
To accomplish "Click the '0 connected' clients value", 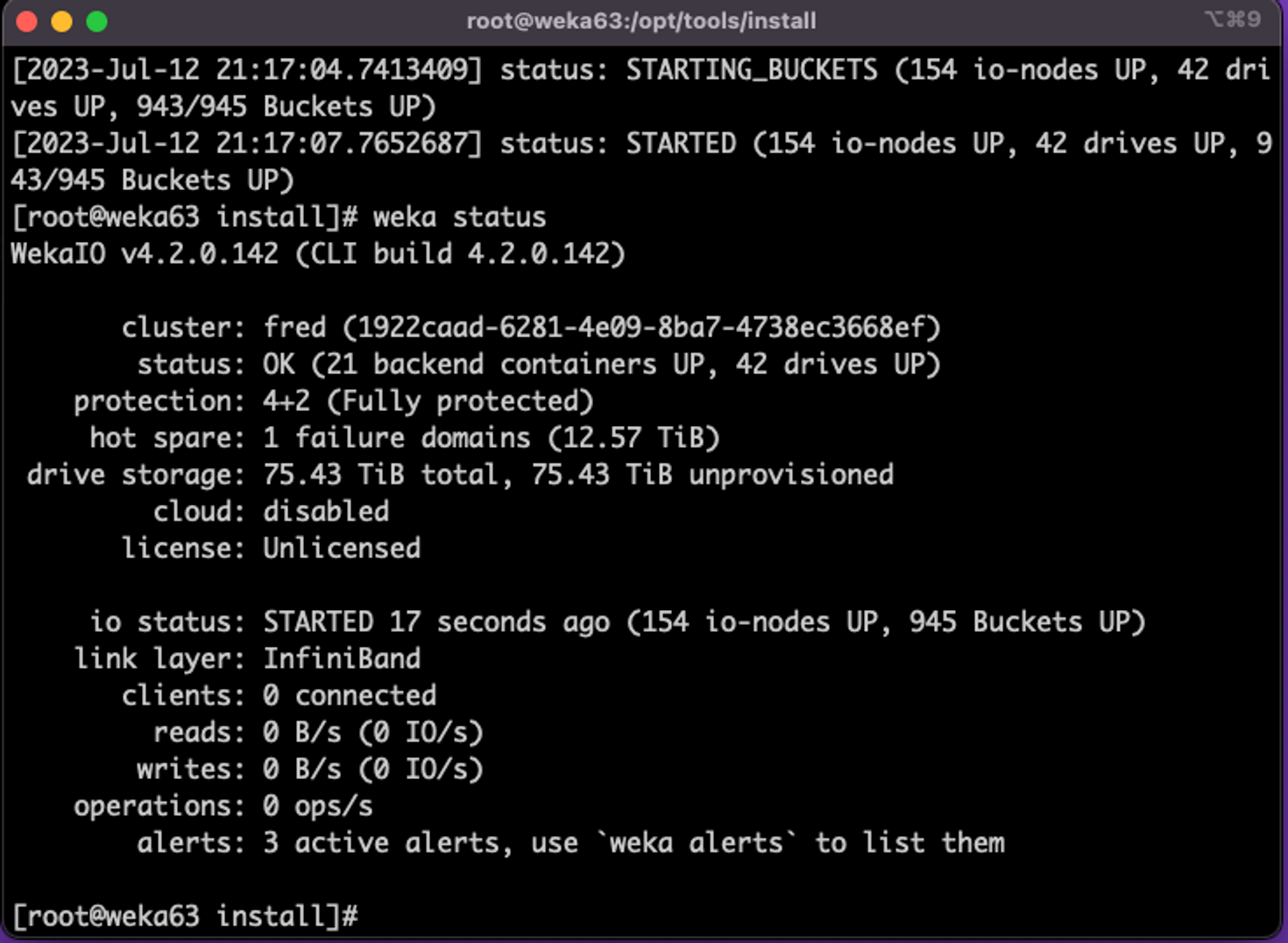I will 350,696.
